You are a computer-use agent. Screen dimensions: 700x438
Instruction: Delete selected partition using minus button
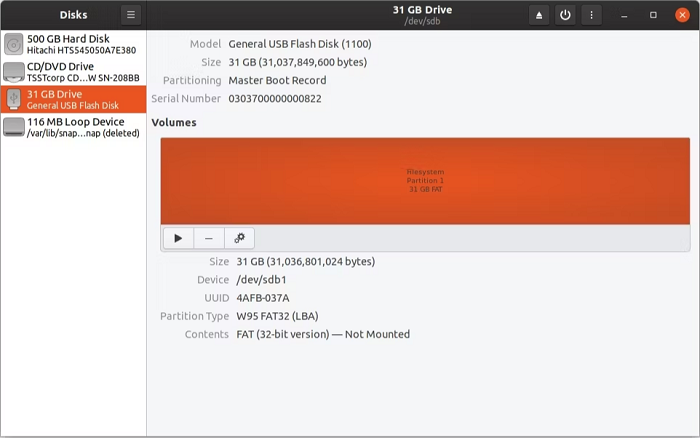point(208,238)
